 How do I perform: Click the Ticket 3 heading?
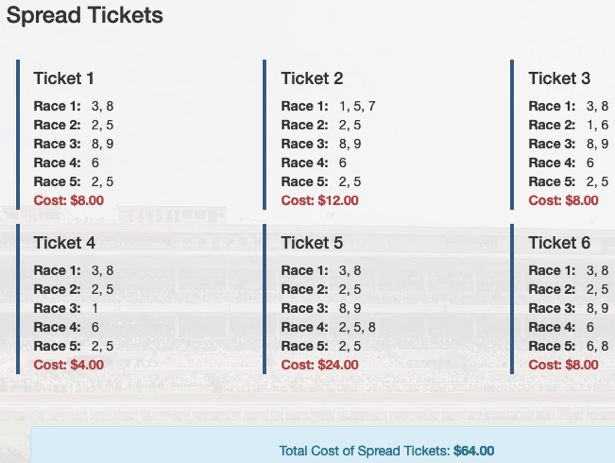(559, 78)
